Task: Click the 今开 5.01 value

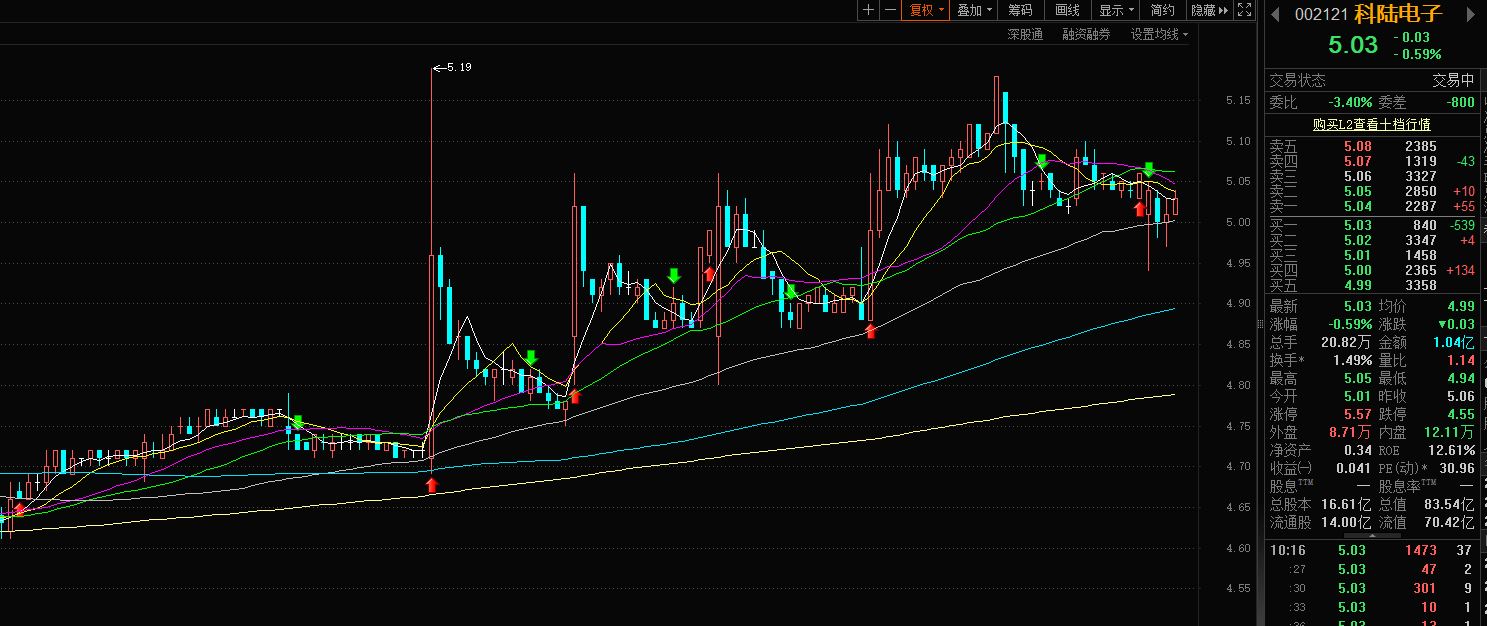Action: click(x=1357, y=396)
